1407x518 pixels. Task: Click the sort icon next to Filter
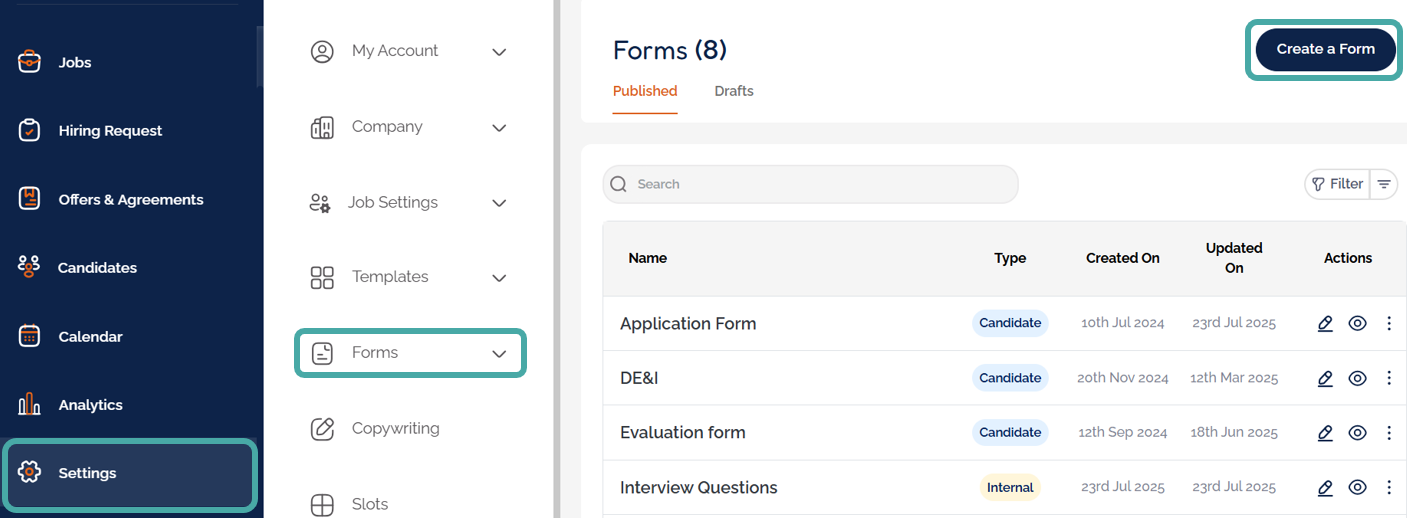[x=1384, y=184]
